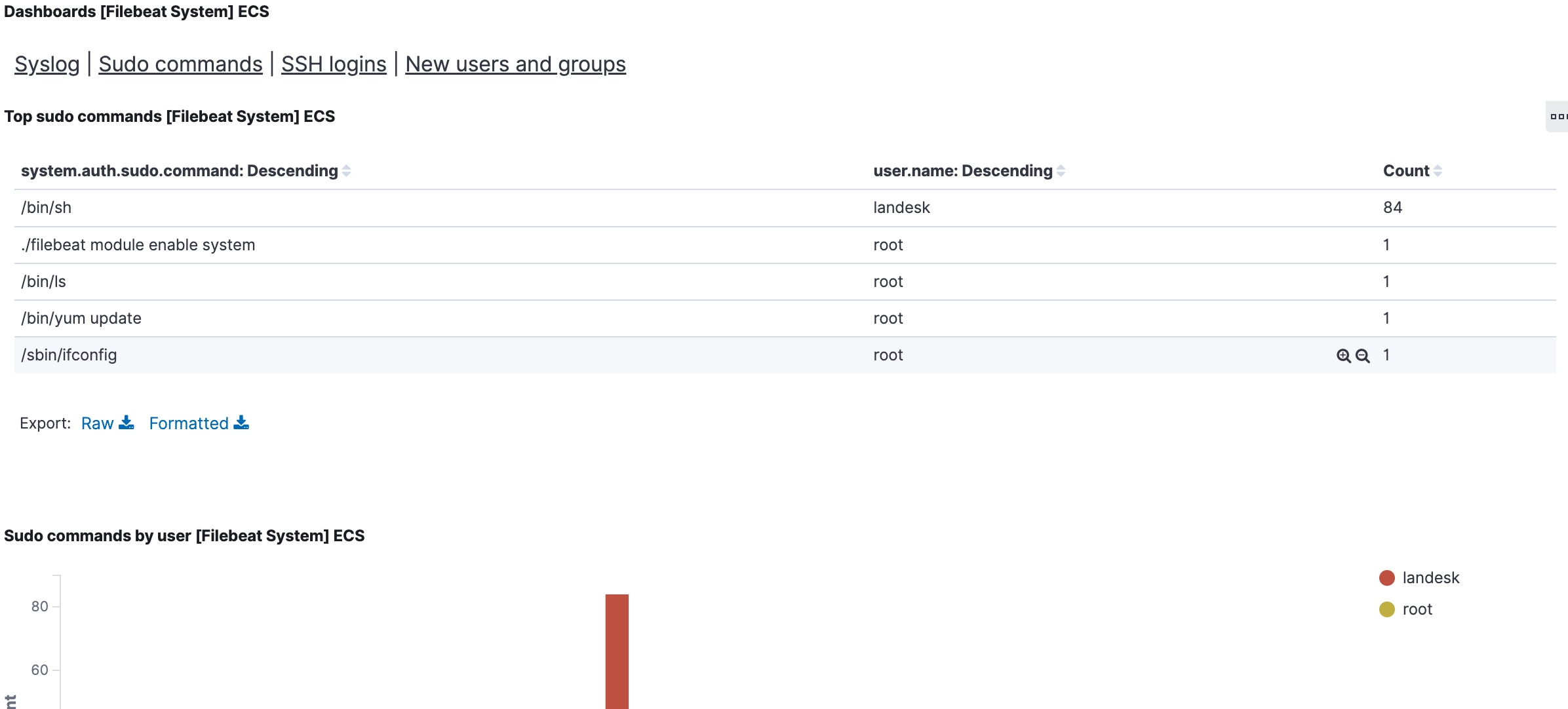
Task: Open the SSH logins dashboard link
Action: click(x=334, y=64)
